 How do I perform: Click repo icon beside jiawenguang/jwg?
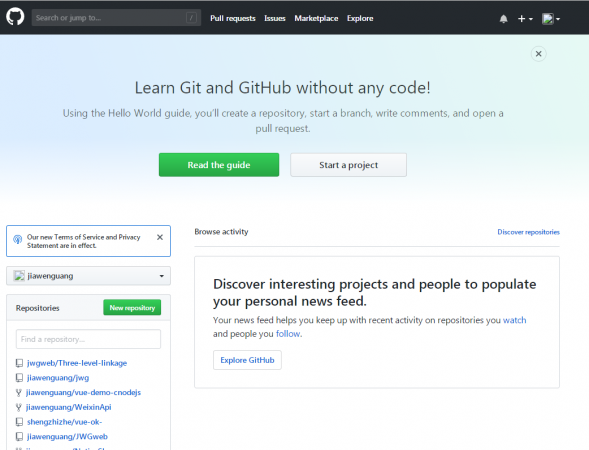point(19,378)
